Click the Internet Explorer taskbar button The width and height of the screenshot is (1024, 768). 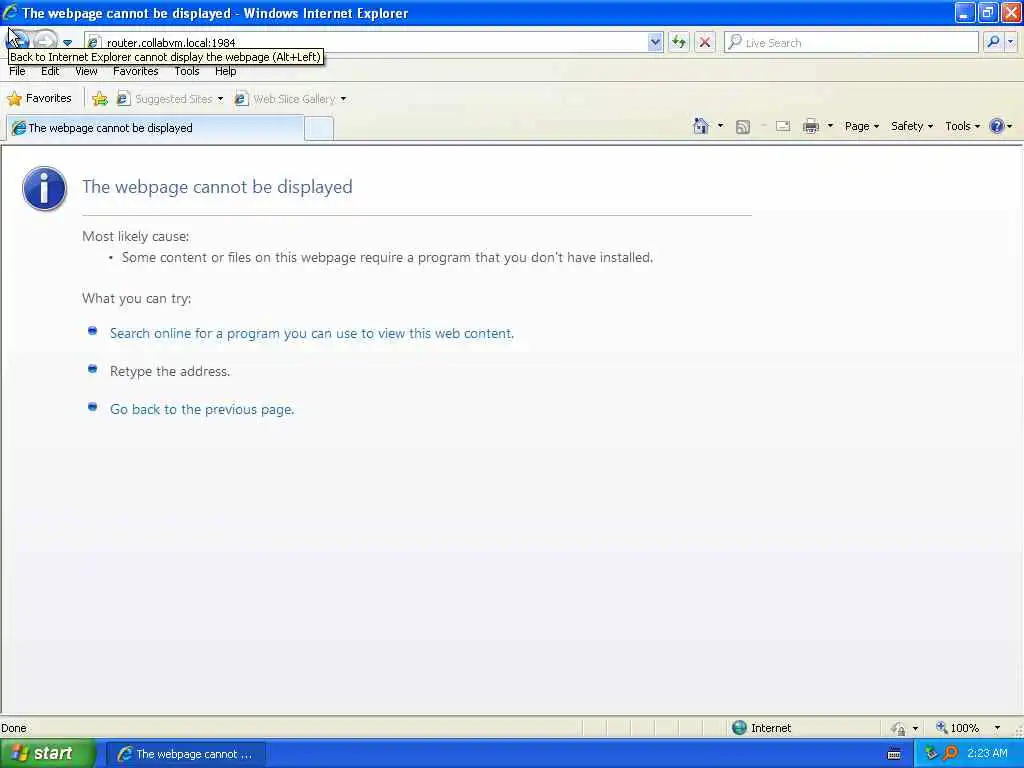click(x=186, y=754)
